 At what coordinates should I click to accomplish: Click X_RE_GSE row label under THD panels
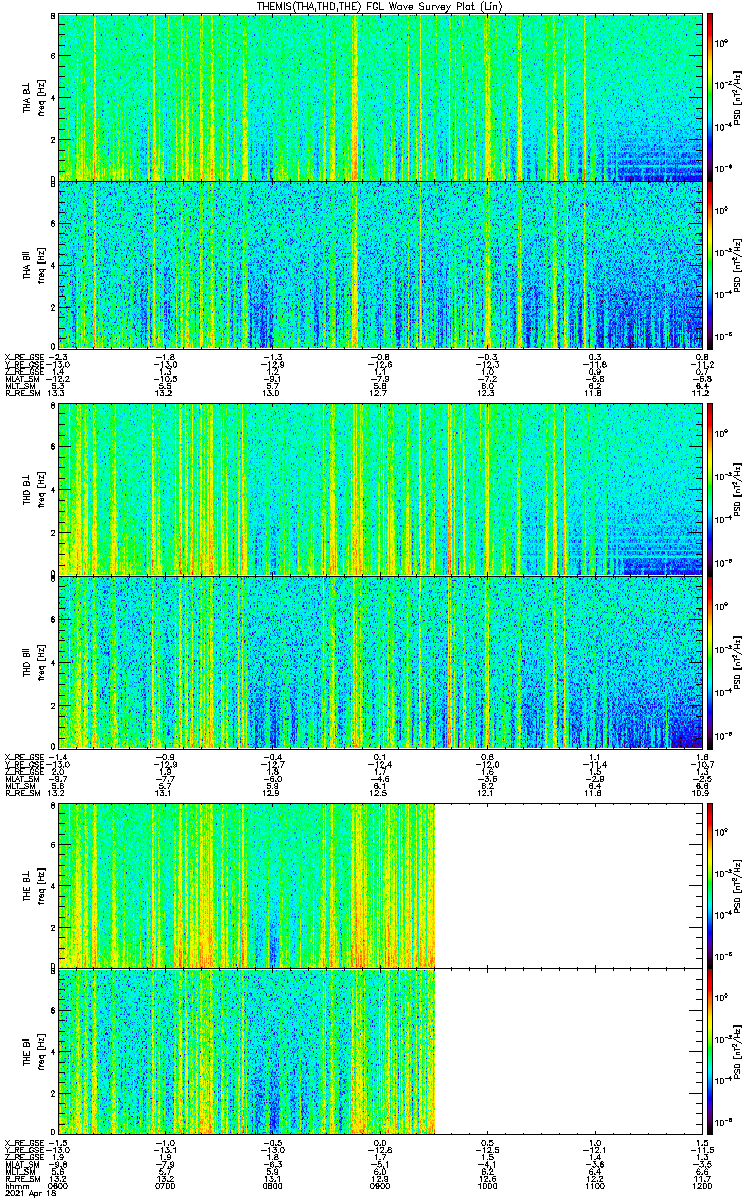(24, 756)
